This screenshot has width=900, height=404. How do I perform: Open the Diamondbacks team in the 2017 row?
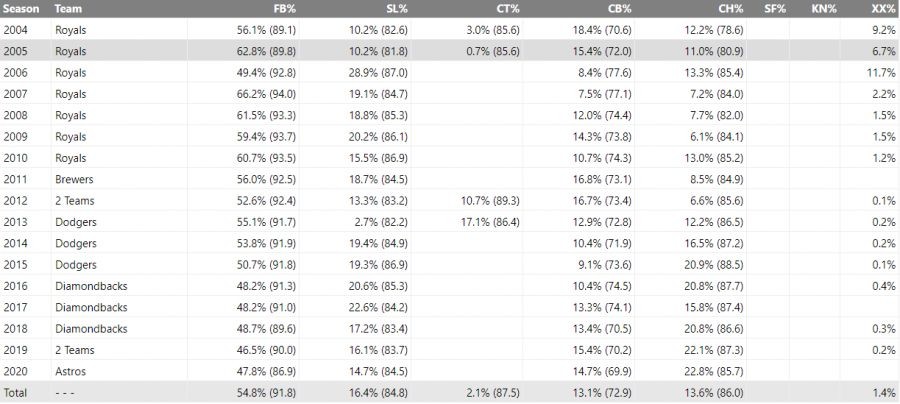tap(91, 308)
